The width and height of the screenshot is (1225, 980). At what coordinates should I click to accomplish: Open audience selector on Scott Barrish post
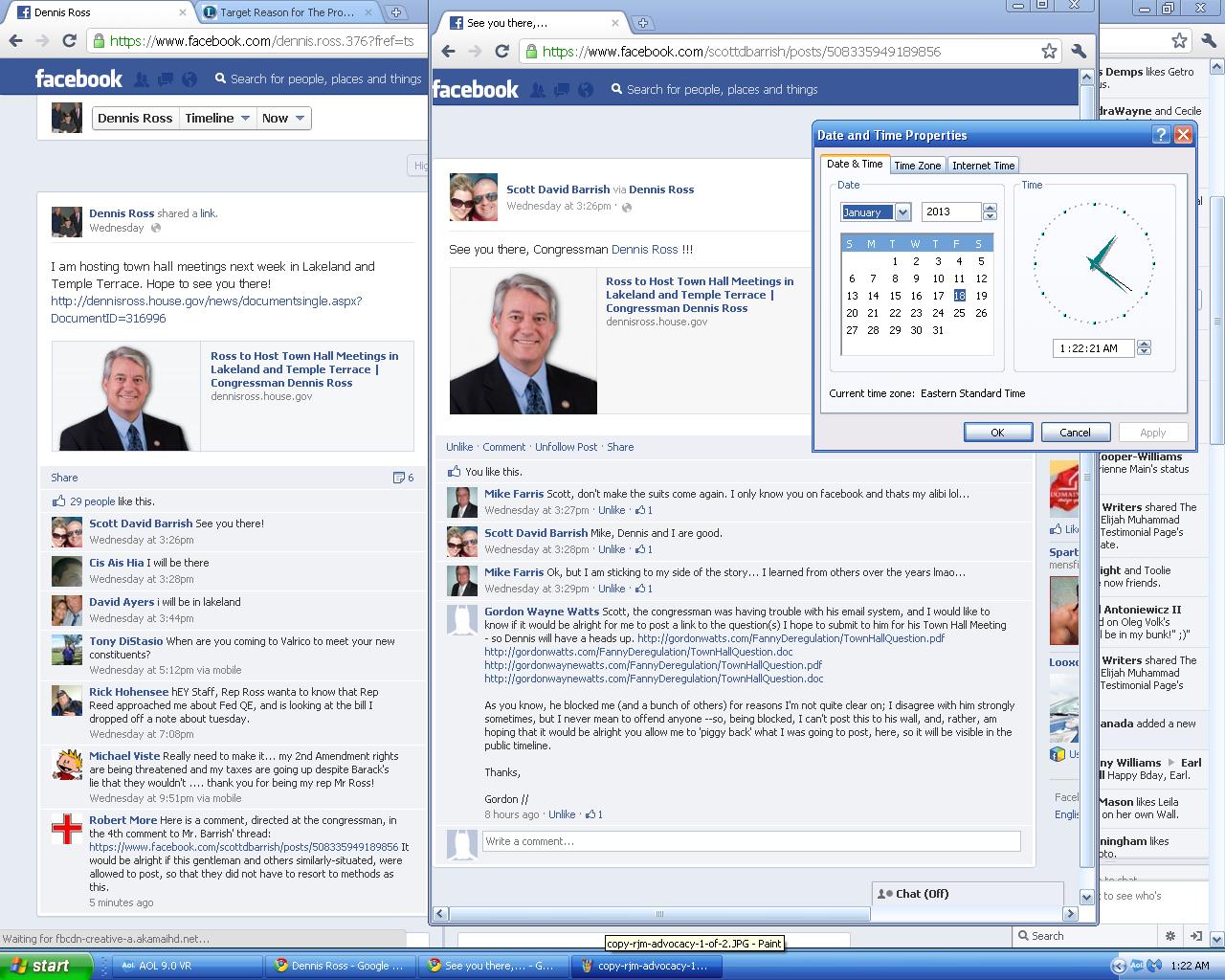[627, 207]
